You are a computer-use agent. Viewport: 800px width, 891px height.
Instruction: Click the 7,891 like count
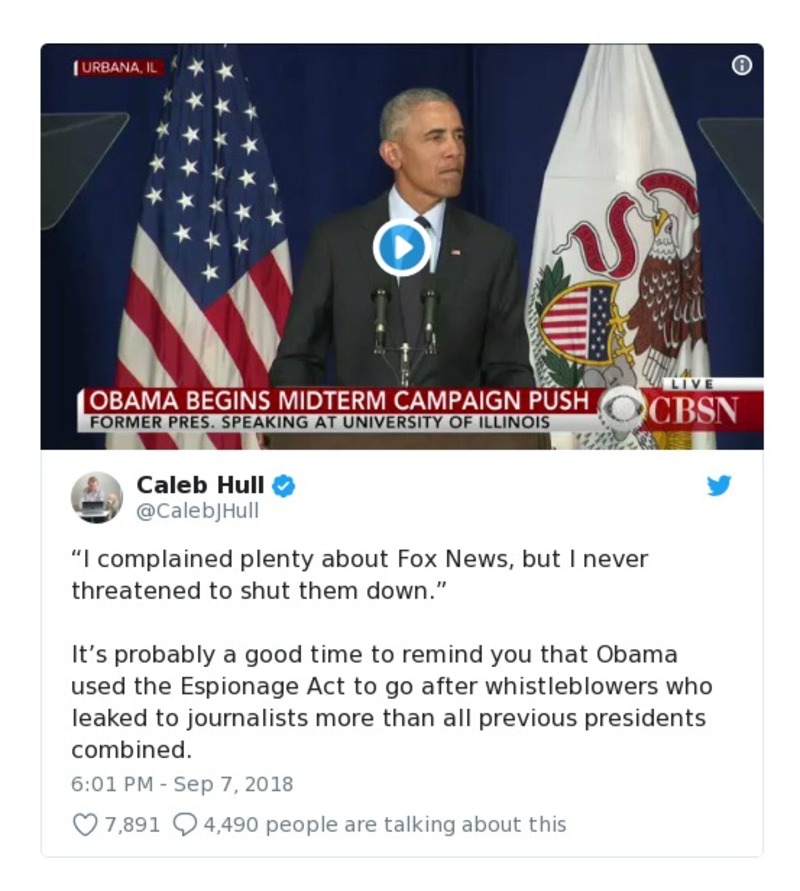pyautogui.click(x=132, y=824)
